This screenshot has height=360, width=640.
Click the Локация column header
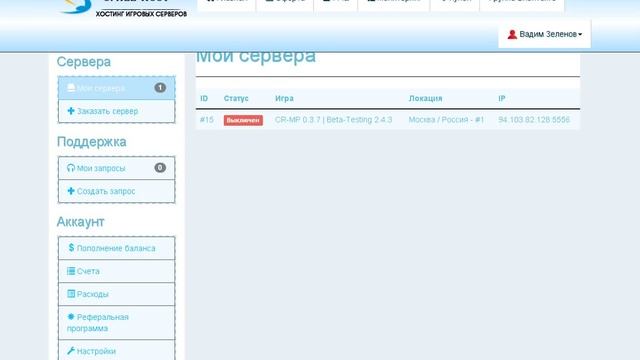pyautogui.click(x=425, y=98)
